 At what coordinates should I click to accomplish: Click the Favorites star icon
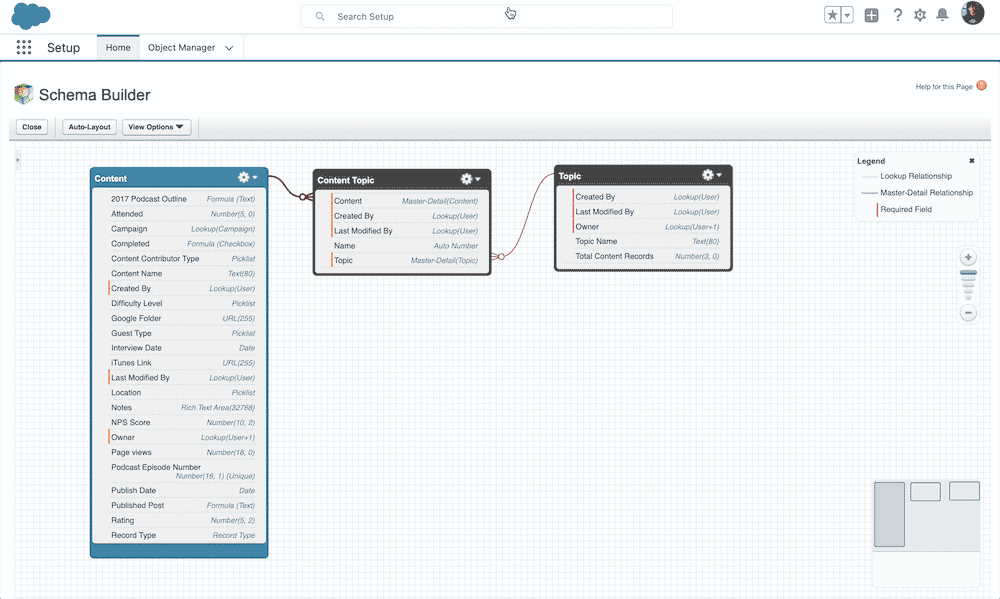pos(832,15)
